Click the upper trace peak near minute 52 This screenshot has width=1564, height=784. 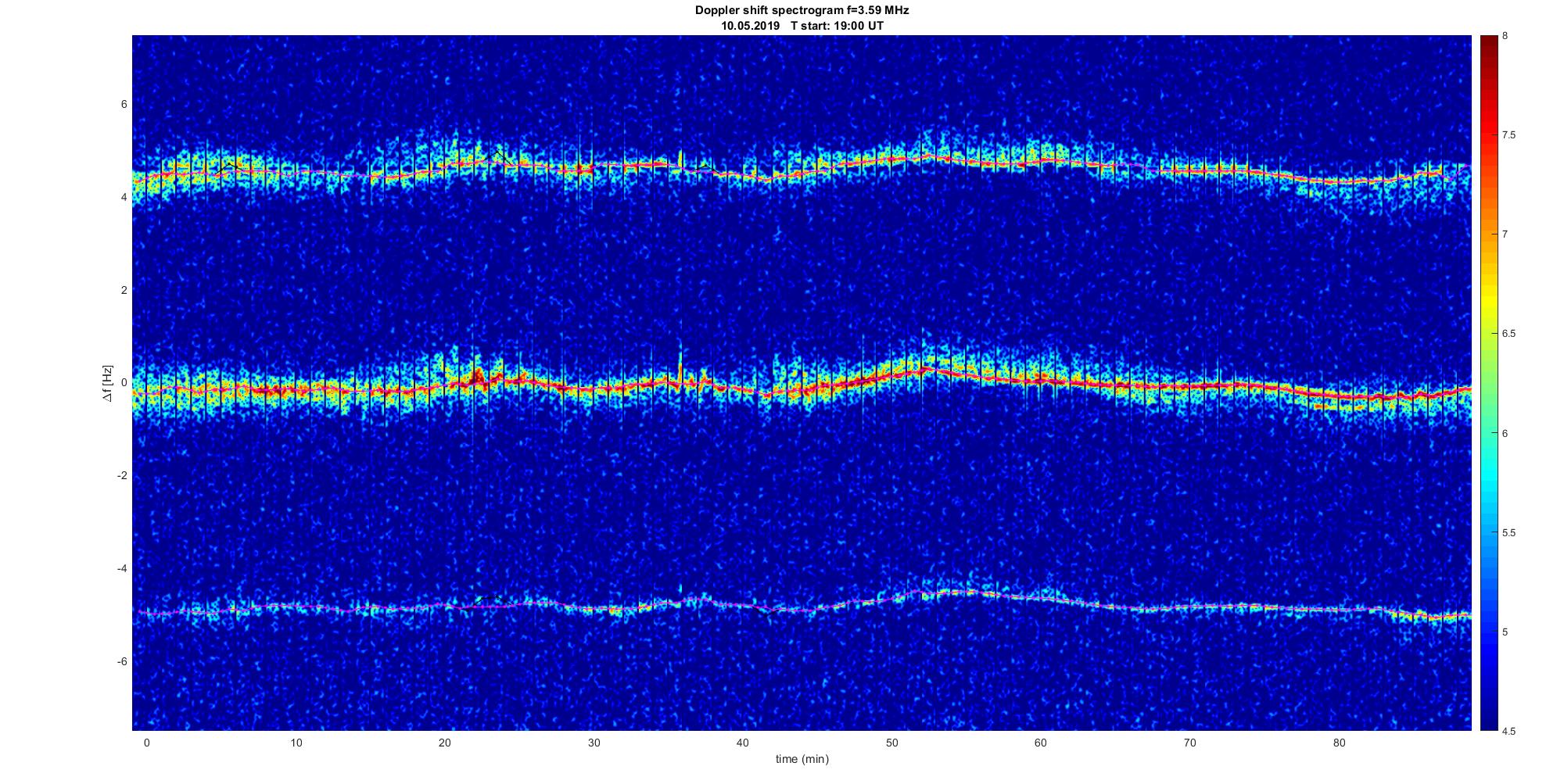coord(928,155)
